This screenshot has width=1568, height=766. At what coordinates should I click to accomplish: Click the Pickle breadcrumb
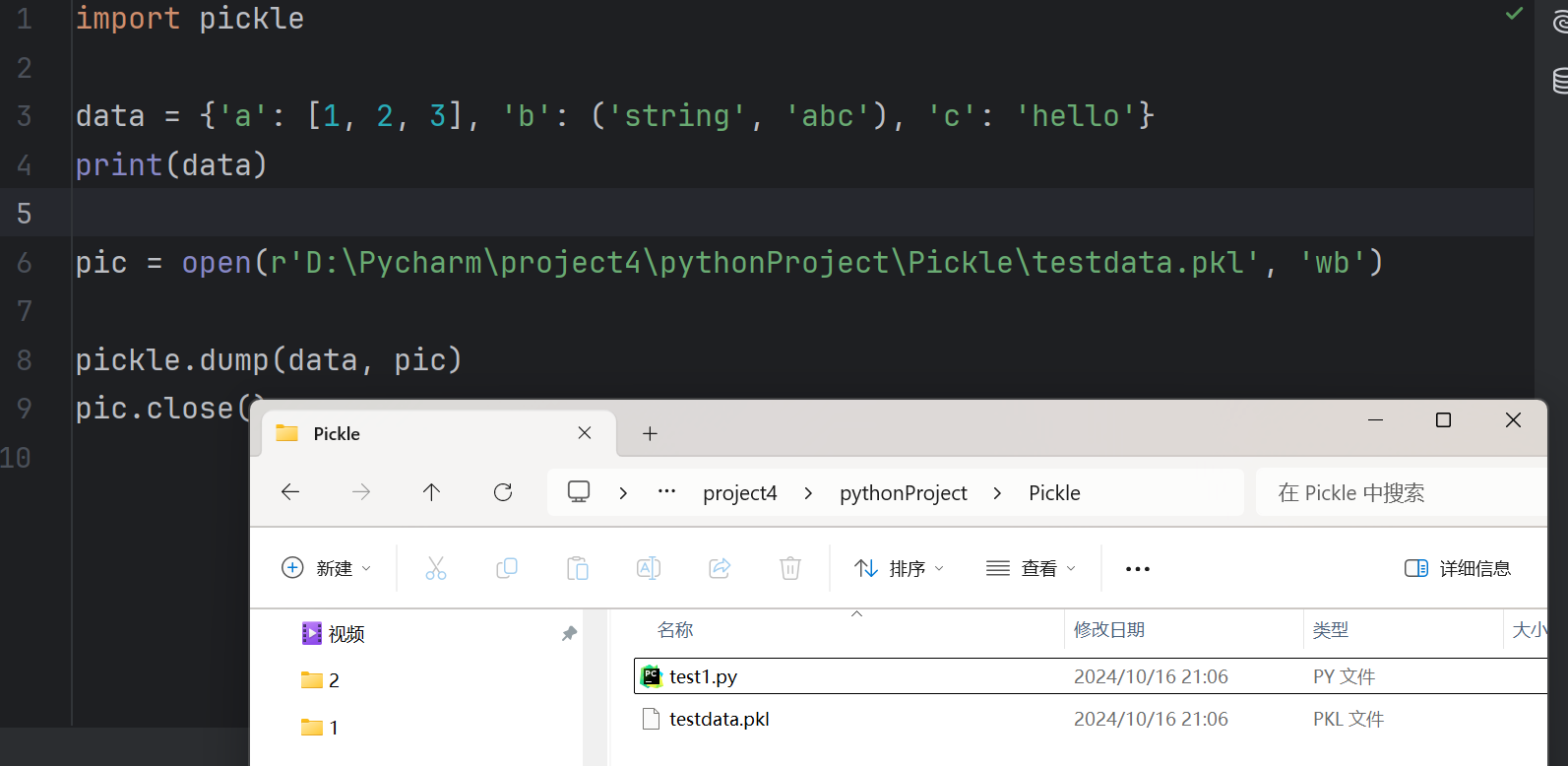coord(1054,492)
